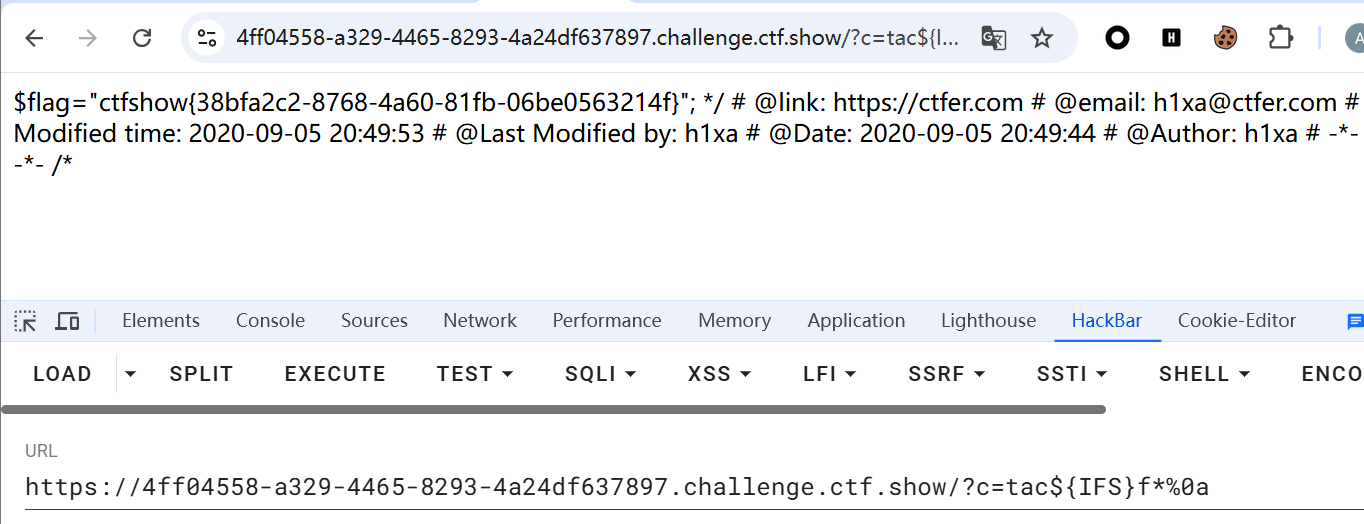This screenshot has height=524, width=1364.
Task: Toggle the device toolbar emulation
Action: coord(67,321)
